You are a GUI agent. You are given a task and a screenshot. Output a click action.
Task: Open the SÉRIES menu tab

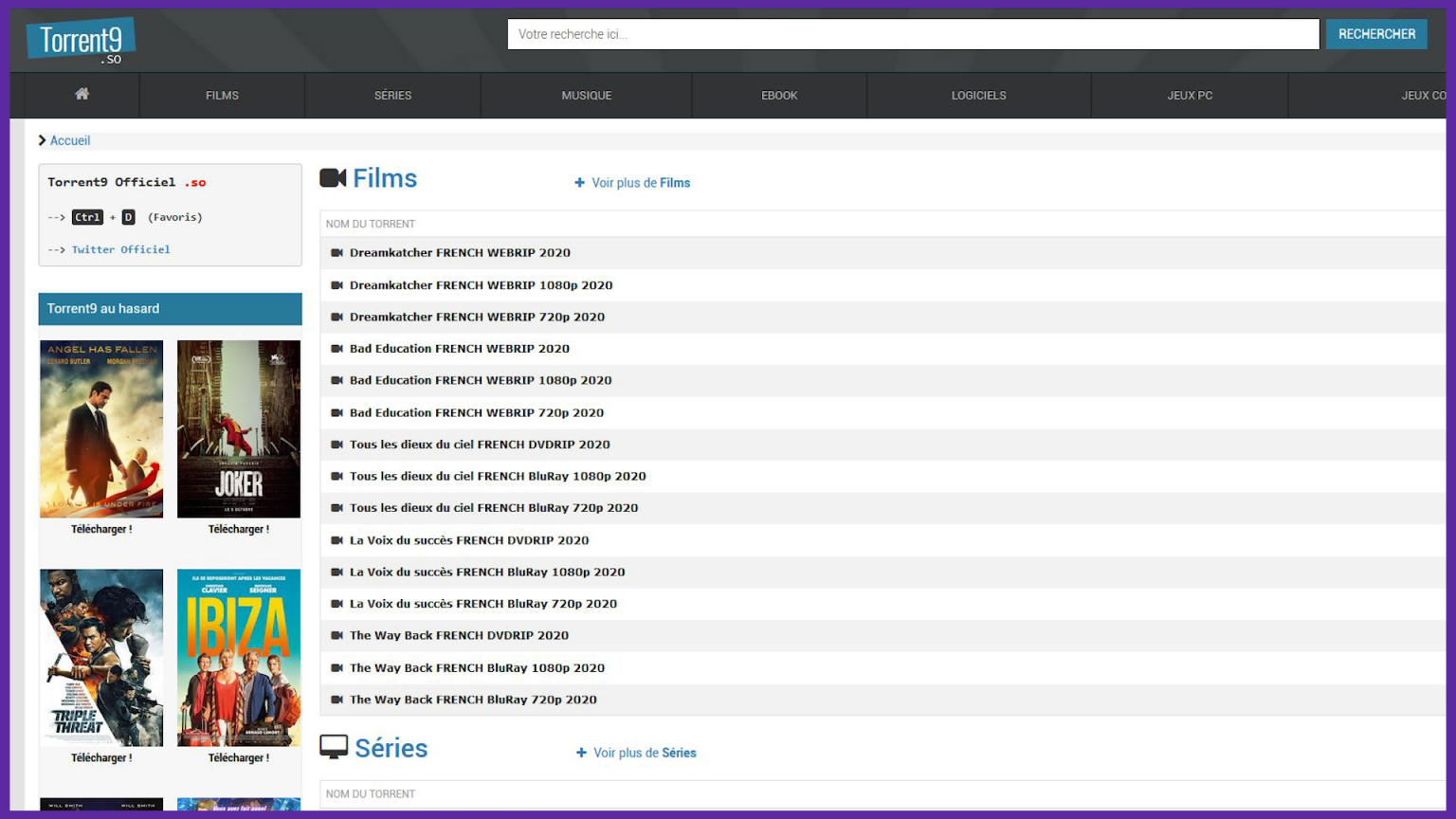click(392, 95)
